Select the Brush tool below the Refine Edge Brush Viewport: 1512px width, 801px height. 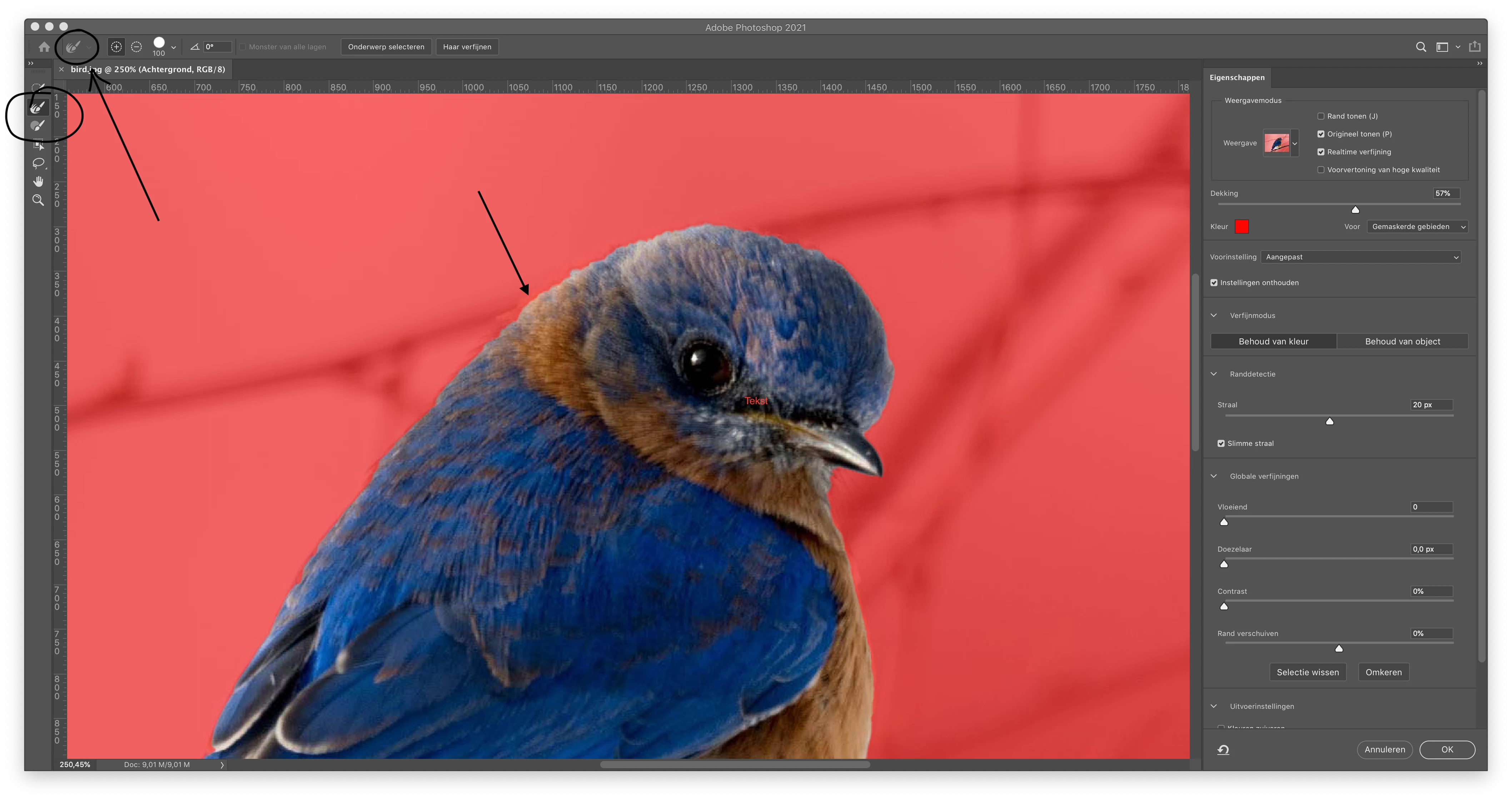38,125
